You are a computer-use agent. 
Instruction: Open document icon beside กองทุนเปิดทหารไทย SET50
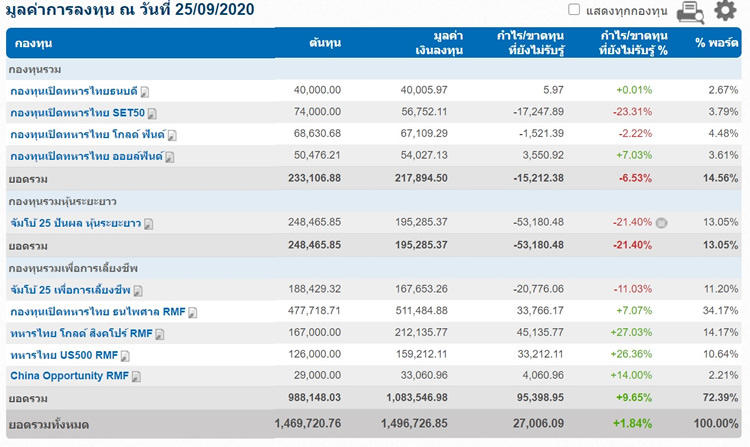tap(152, 114)
